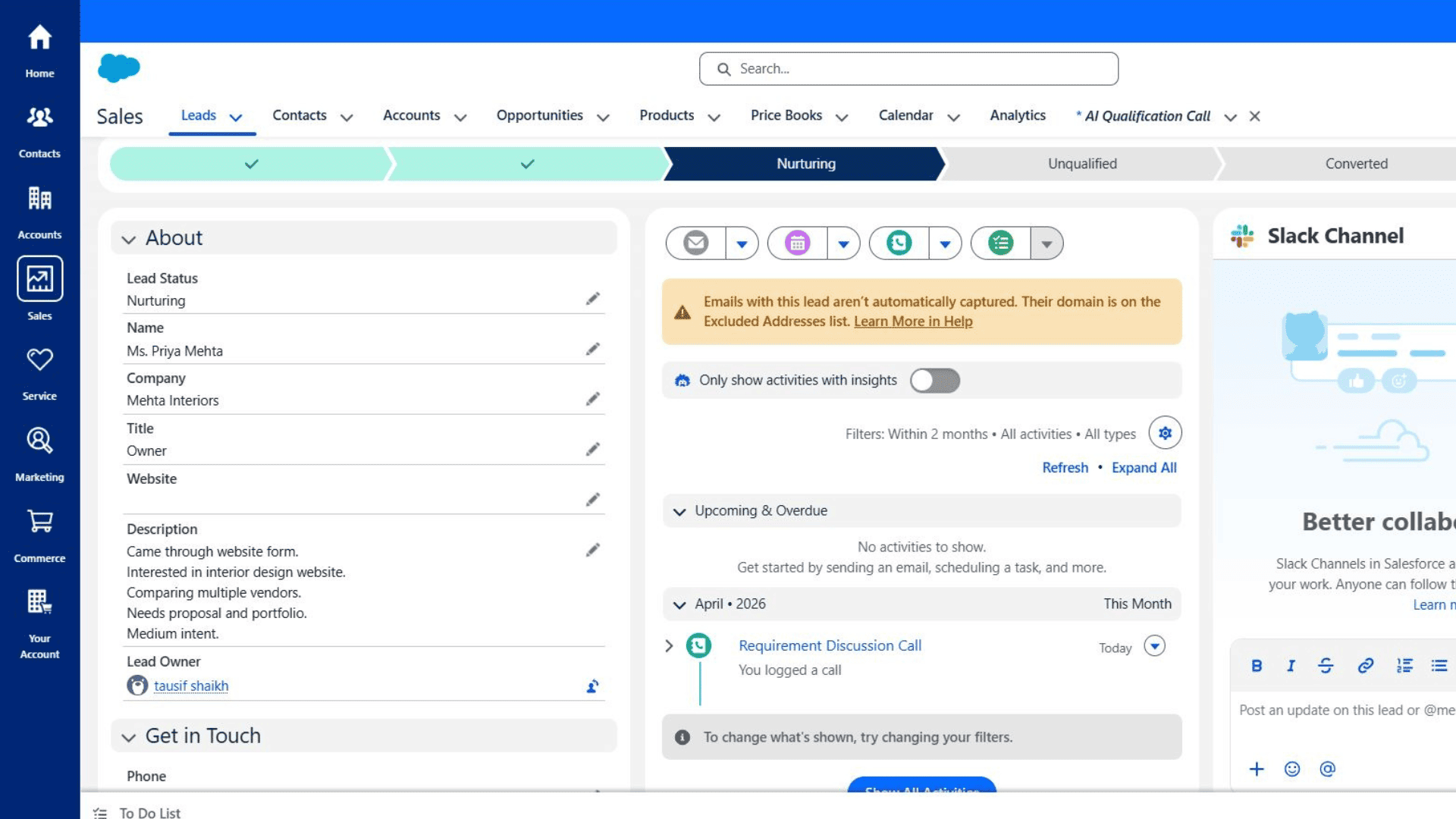1456x819 pixels.
Task: Apply bold formatting in Slack editor
Action: pyautogui.click(x=1257, y=666)
